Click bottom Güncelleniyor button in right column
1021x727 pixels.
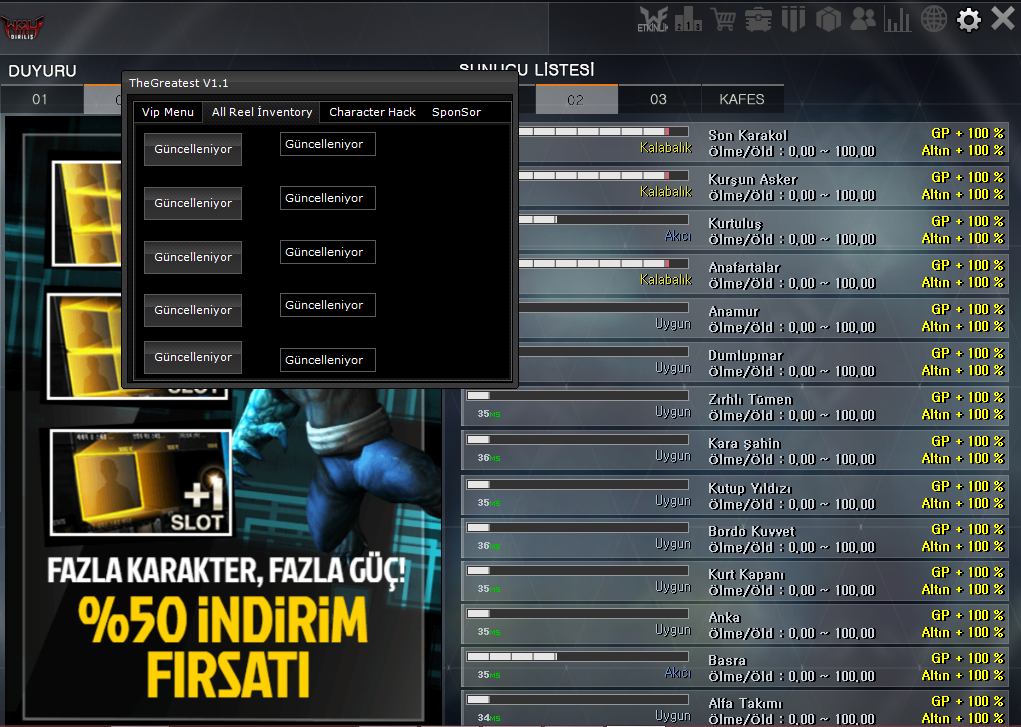328,360
